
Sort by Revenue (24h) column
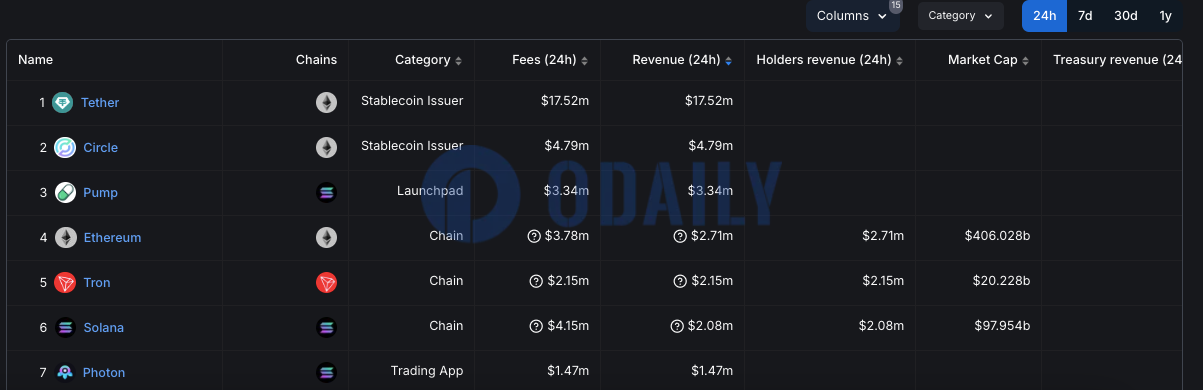[x=682, y=60]
